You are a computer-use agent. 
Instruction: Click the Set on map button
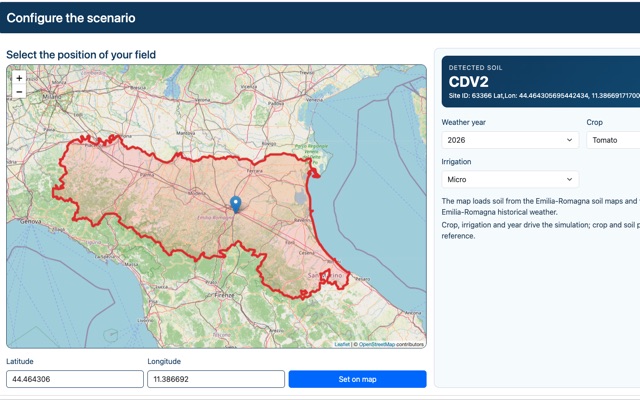(x=357, y=379)
